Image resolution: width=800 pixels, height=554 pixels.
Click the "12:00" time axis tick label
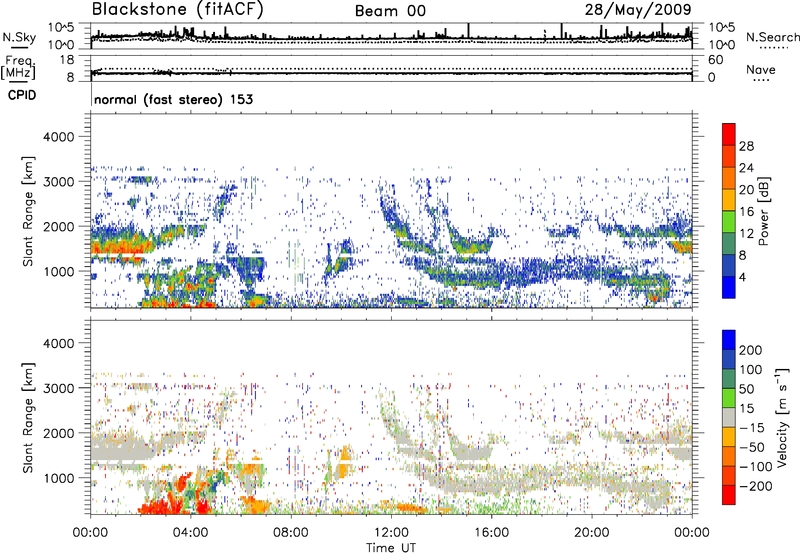391,533
